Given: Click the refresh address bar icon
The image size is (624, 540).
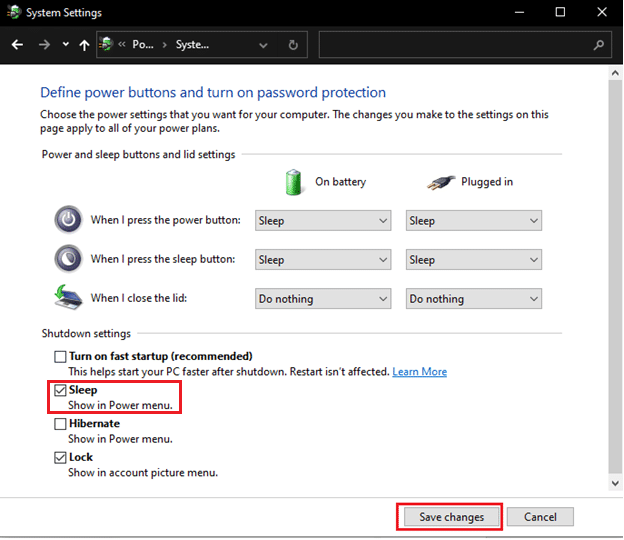Looking at the screenshot, I should [x=293, y=45].
